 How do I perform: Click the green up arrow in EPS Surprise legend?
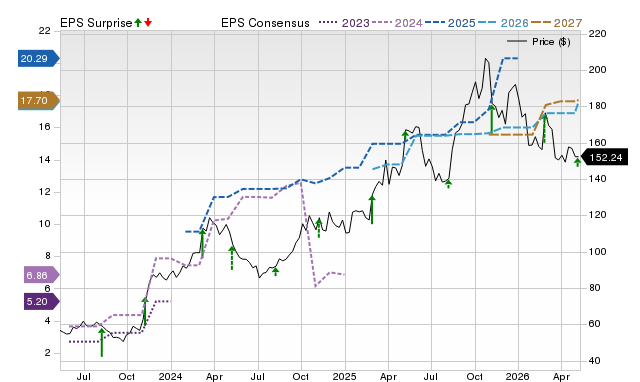point(138,22)
